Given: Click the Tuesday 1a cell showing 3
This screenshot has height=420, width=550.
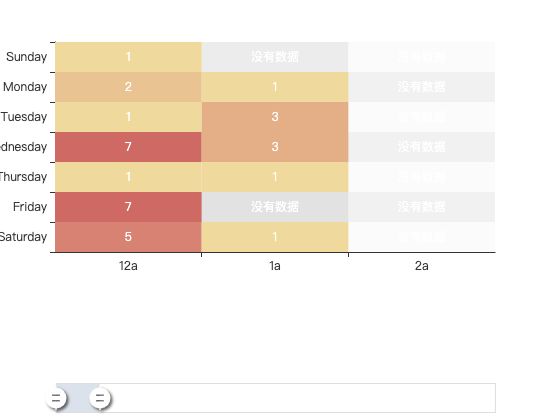Looking at the screenshot, I should click(275, 117).
